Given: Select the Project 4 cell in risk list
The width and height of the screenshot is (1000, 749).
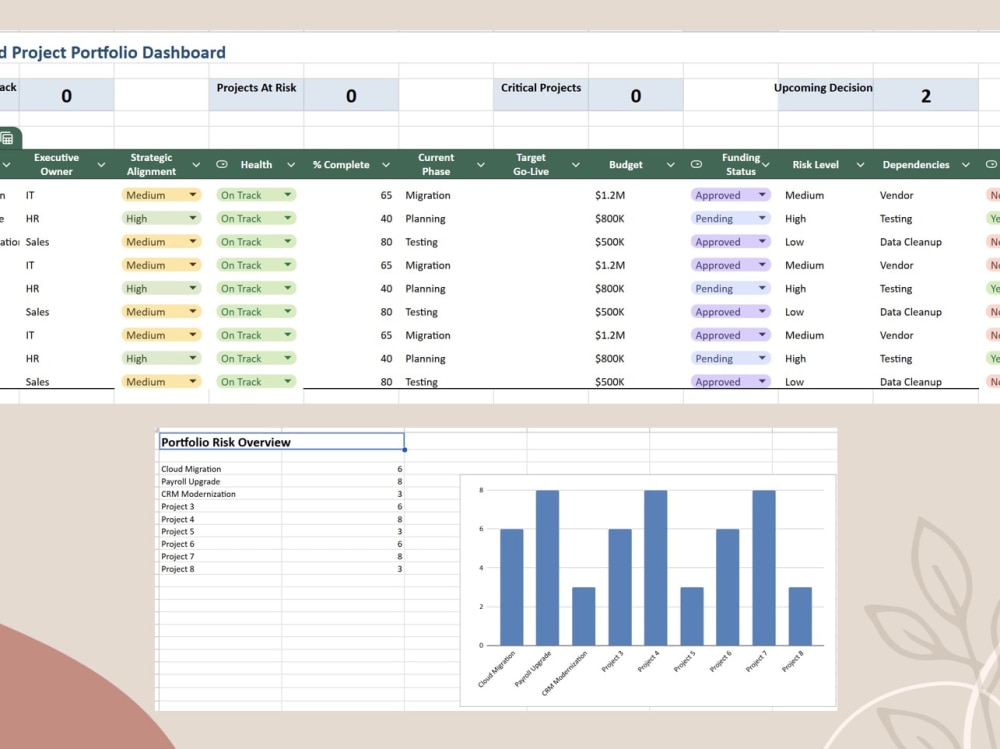Looking at the screenshot, I should coord(220,519).
